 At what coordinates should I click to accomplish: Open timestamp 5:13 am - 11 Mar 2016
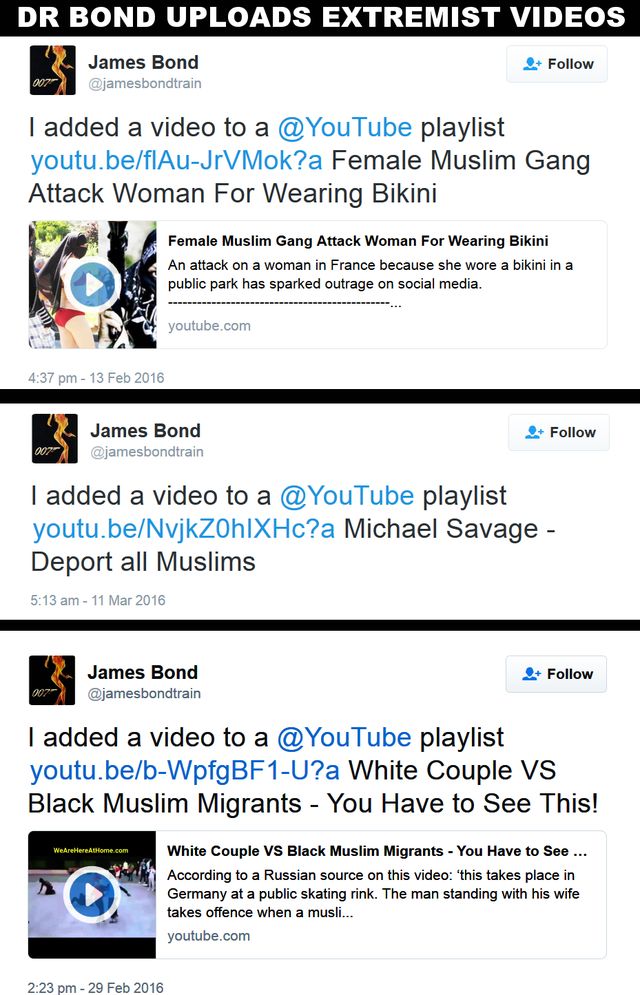[x=98, y=600]
